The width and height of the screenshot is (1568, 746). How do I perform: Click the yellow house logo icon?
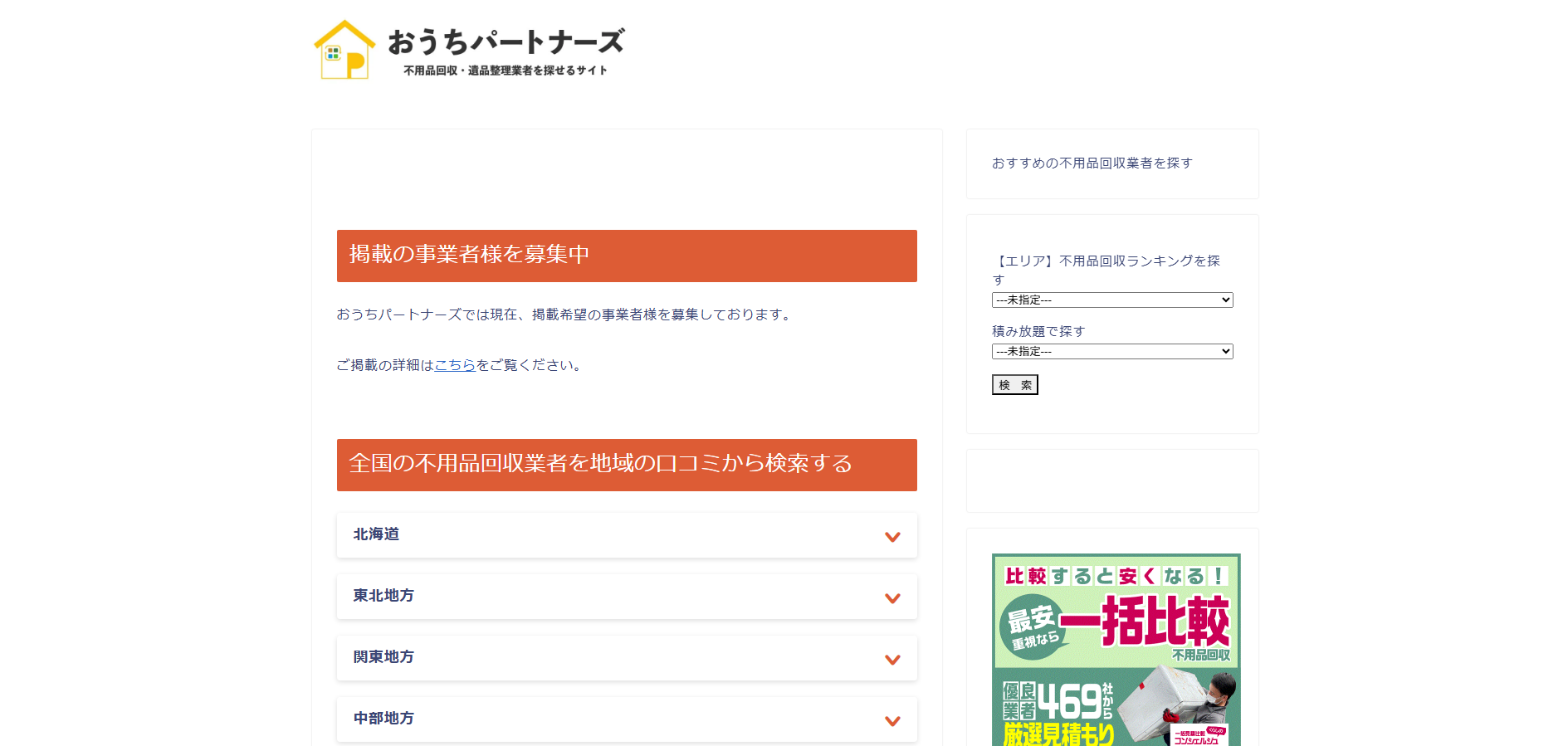pos(344,50)
